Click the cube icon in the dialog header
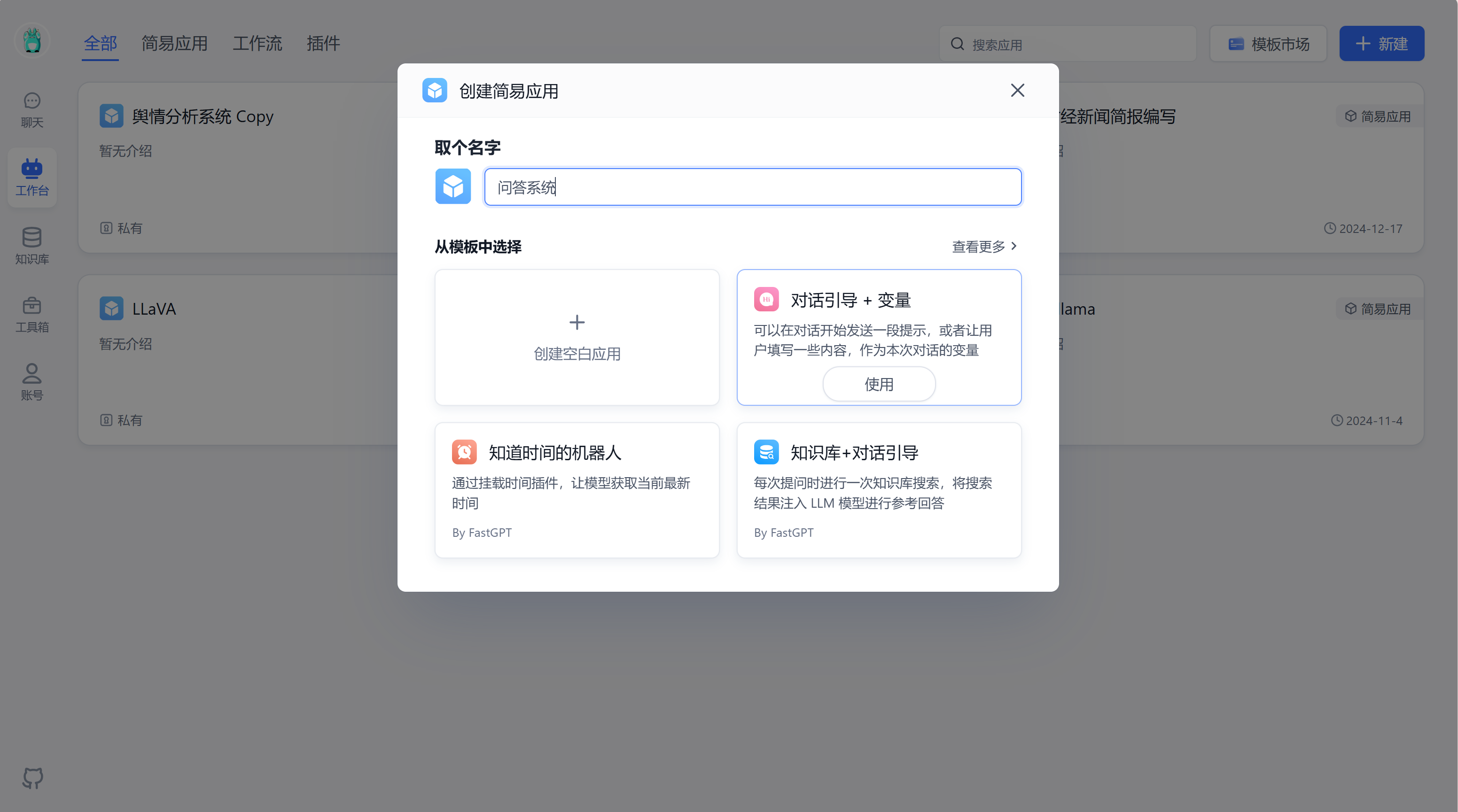1458x812 pixels. (x=435, y=91)
